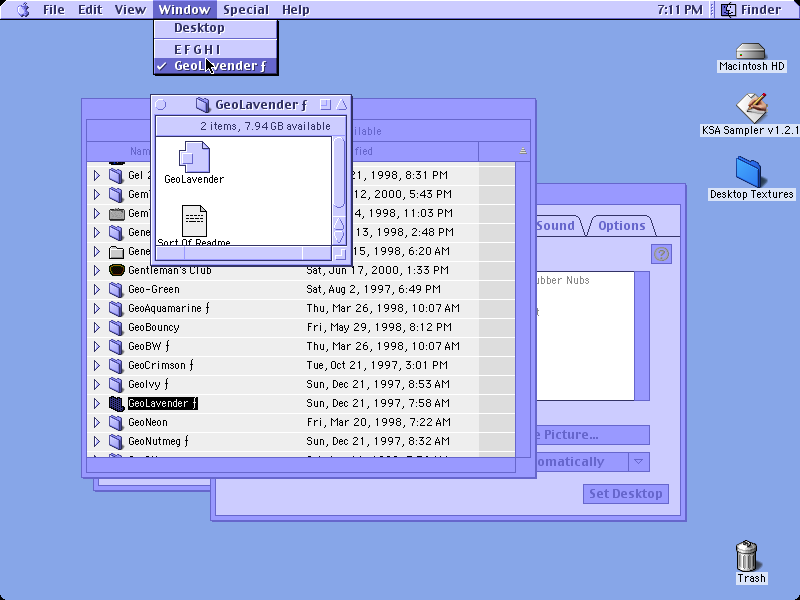Select the GeoBouncy folder name
This screenshot has width=800, height=600.
coord(154,327)
